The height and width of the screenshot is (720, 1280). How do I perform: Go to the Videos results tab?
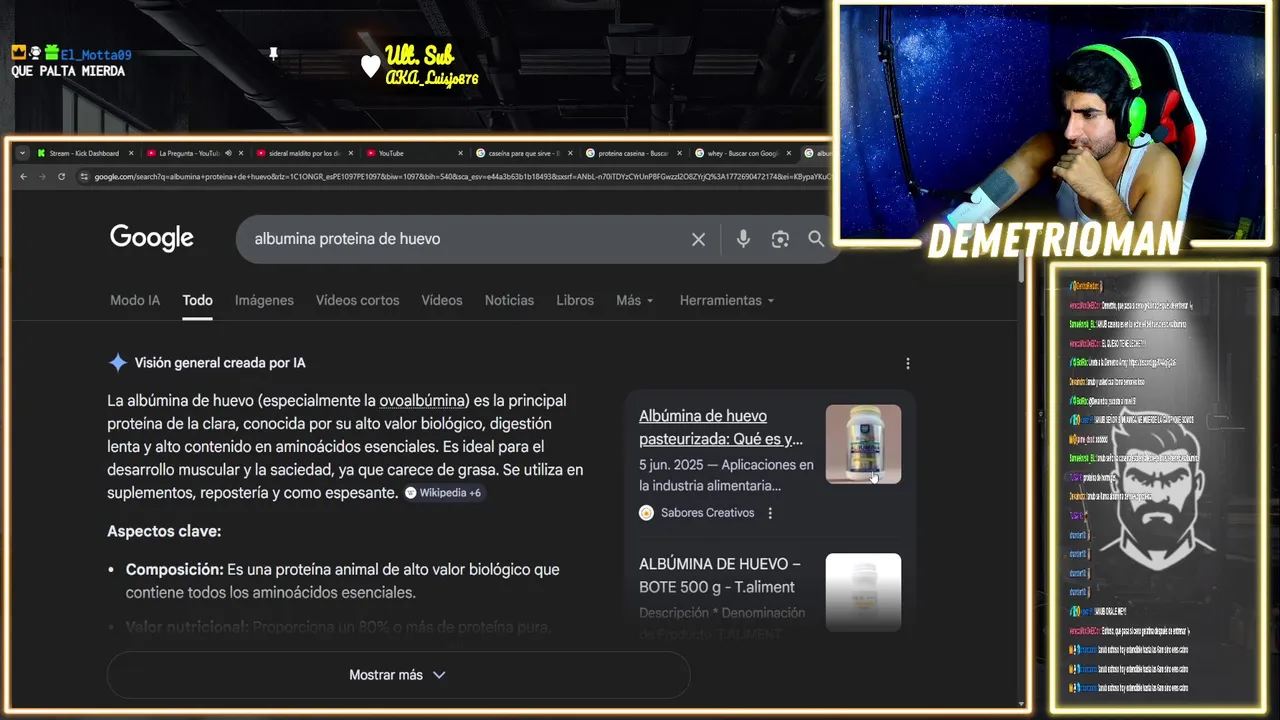[442, 300]
